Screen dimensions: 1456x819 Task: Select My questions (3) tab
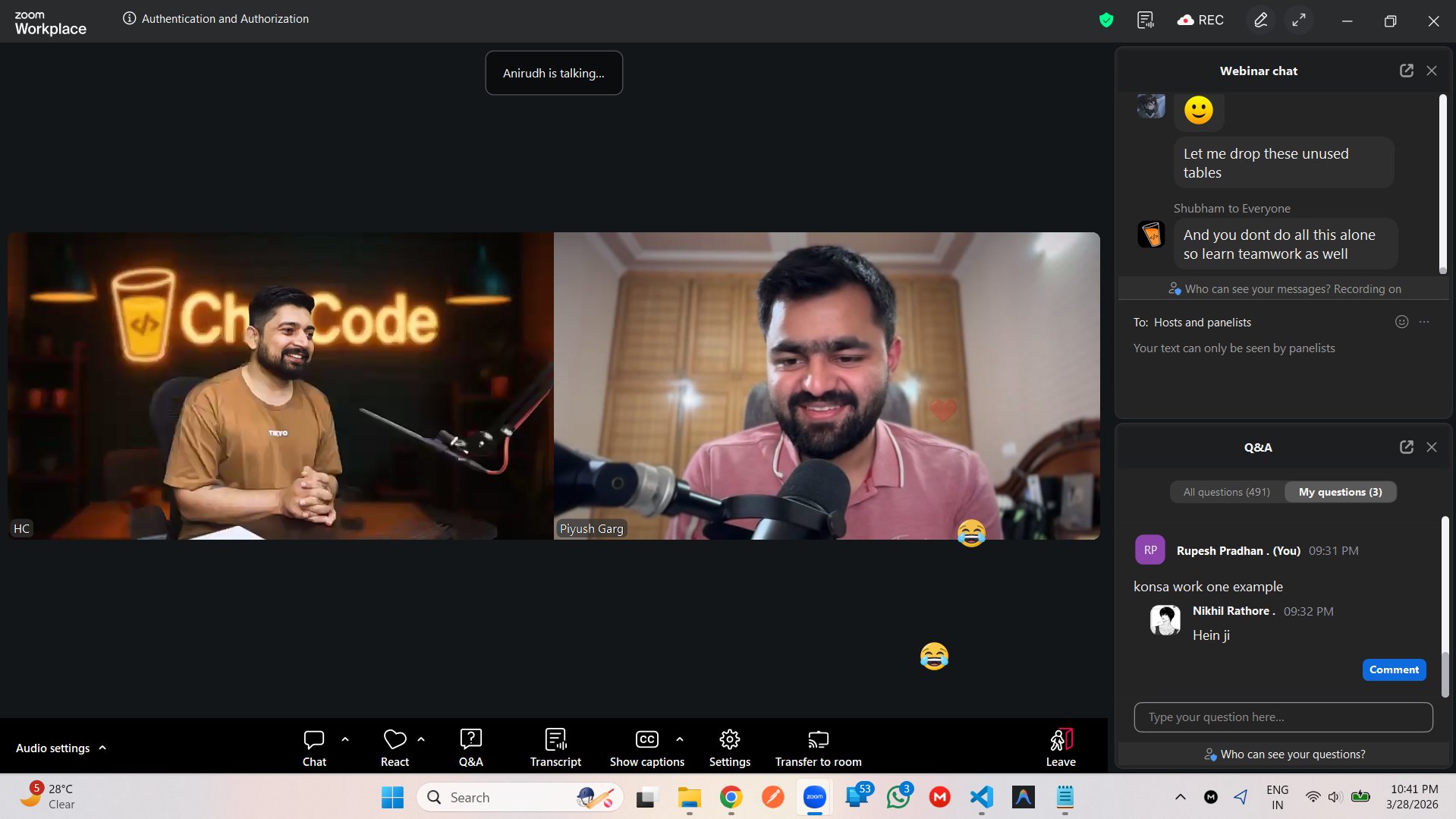1341,492
